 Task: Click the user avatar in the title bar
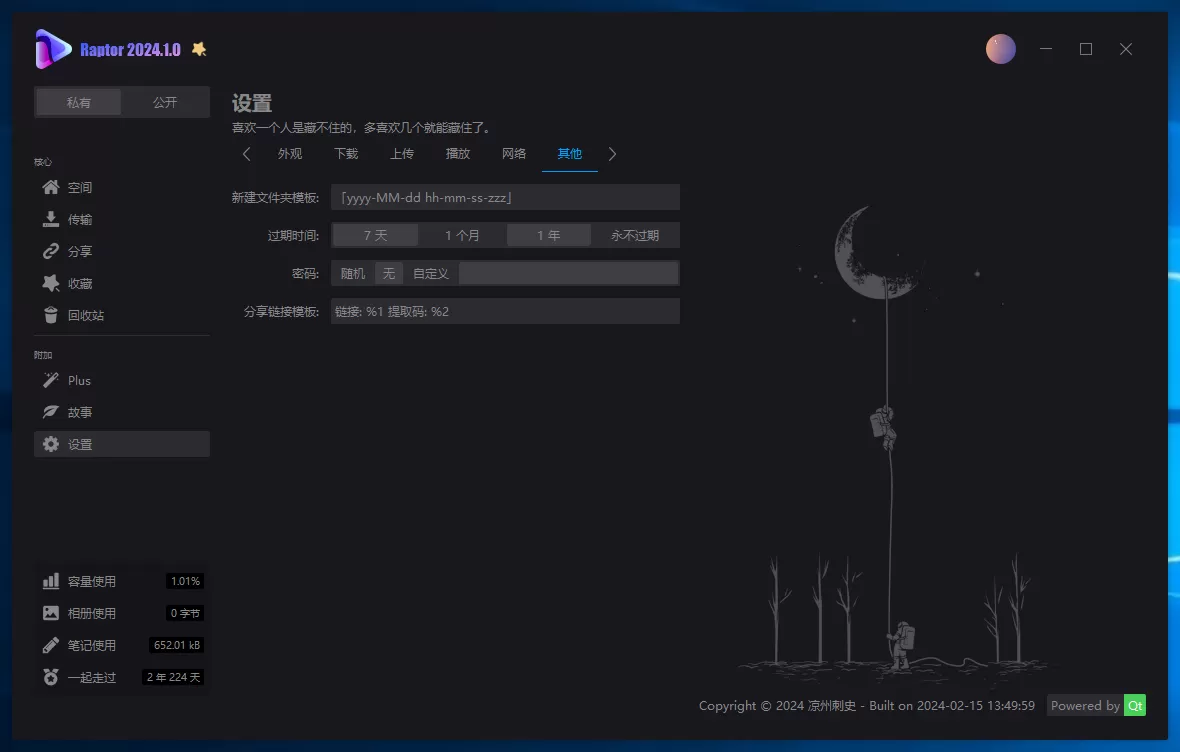pyautogui.click(x=1001, y=49)
